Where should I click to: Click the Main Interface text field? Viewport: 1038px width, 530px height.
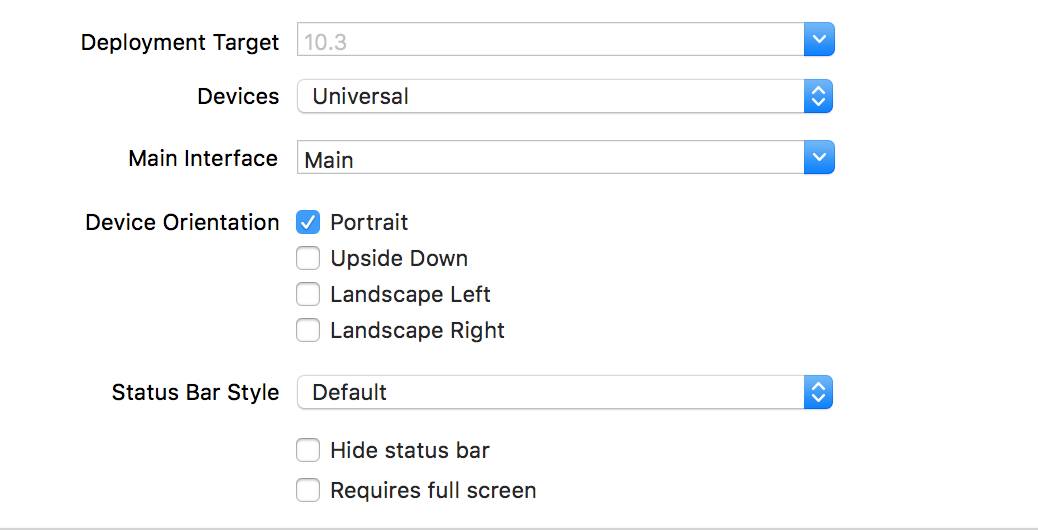550,159
